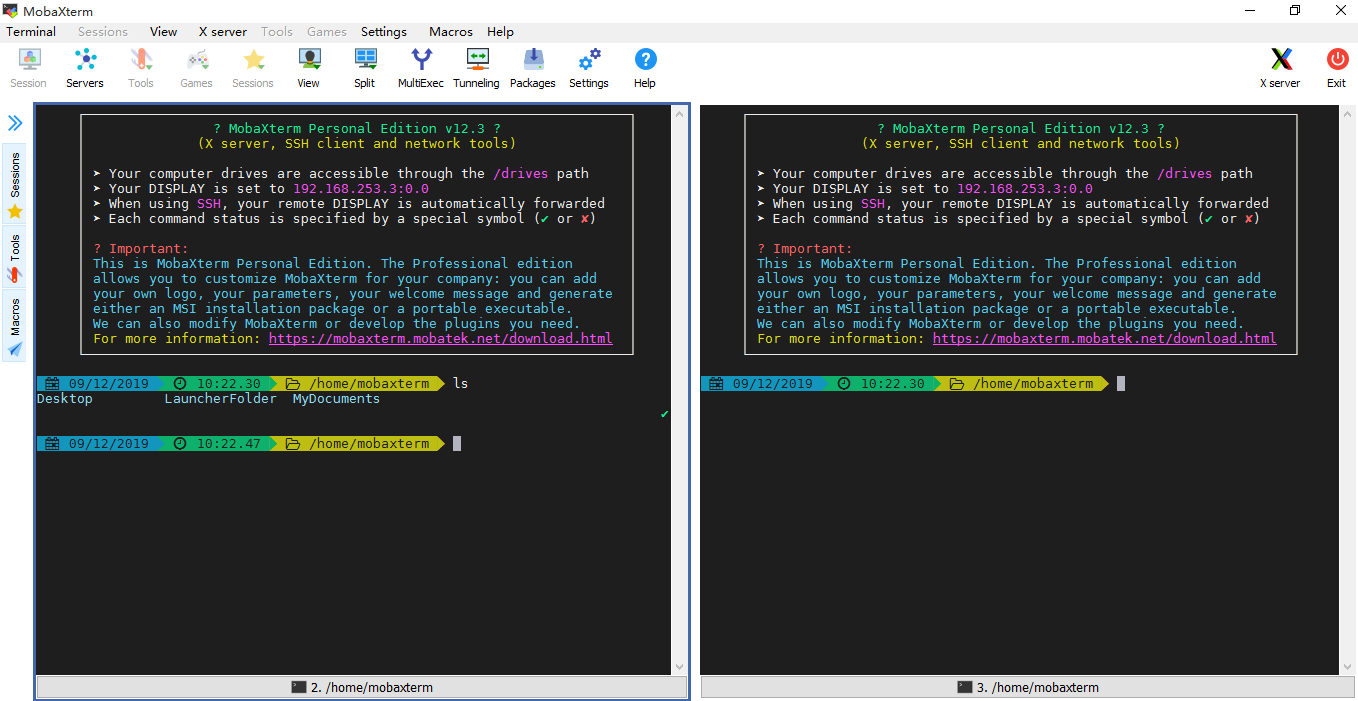Image resolution: width=1358 pixels, height=701 pixels.
Task: Open the Packages manager icon
Action: point(533,68)
